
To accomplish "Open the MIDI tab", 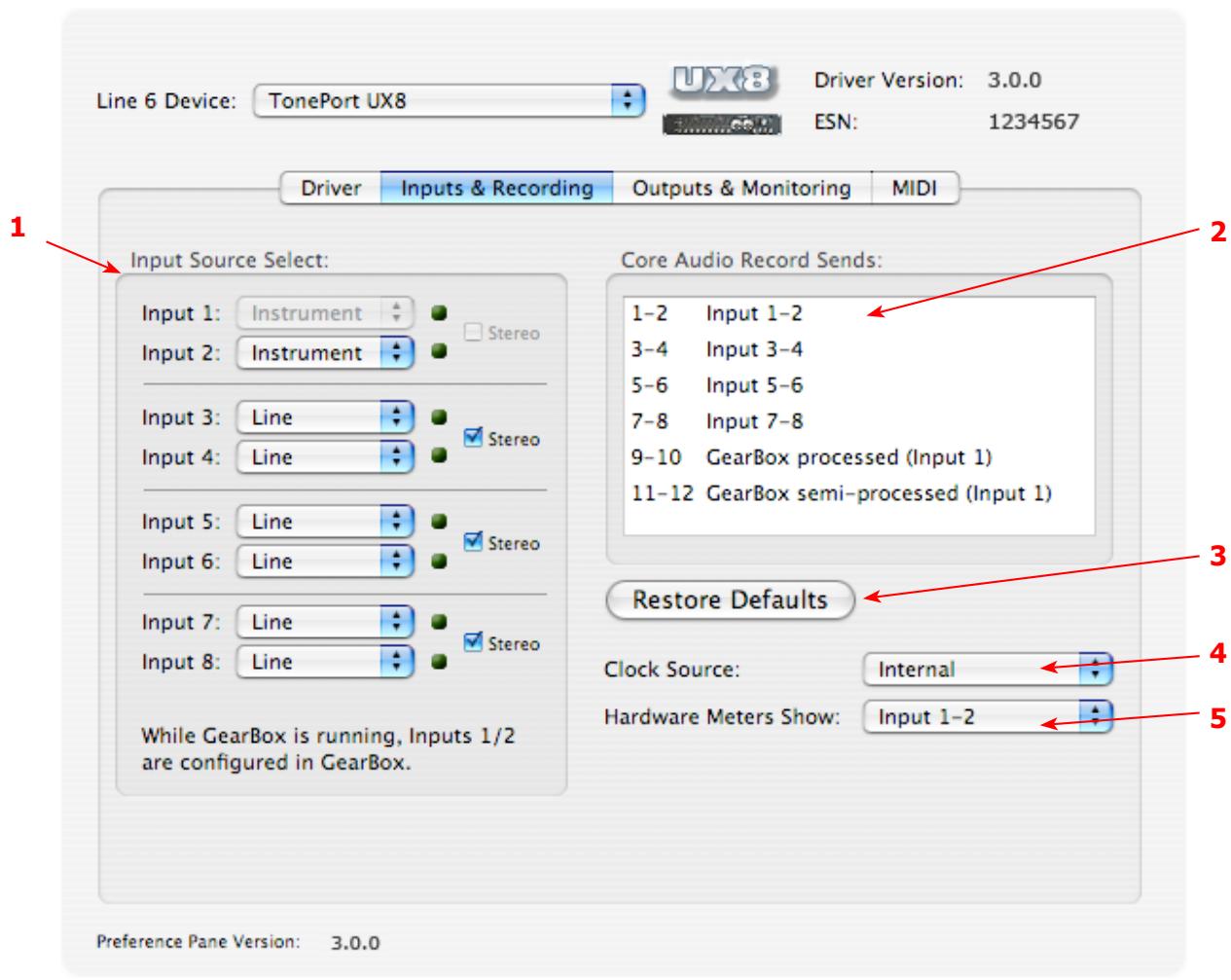I will tap(915, 188).
